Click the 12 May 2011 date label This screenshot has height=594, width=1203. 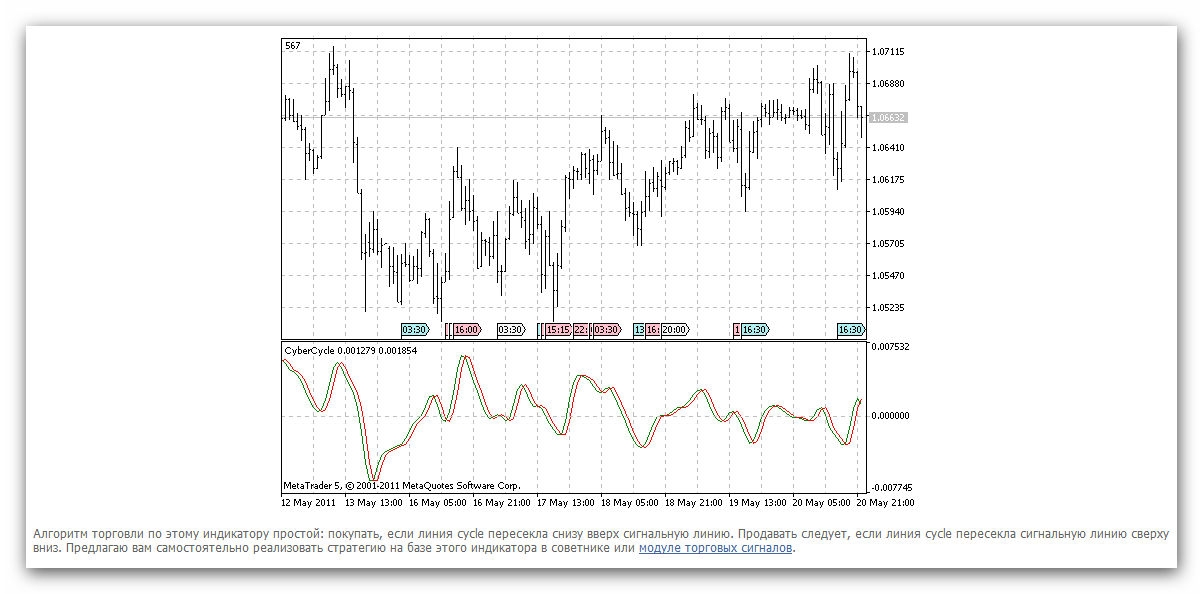pyautogui.click(x=309, y=502)
